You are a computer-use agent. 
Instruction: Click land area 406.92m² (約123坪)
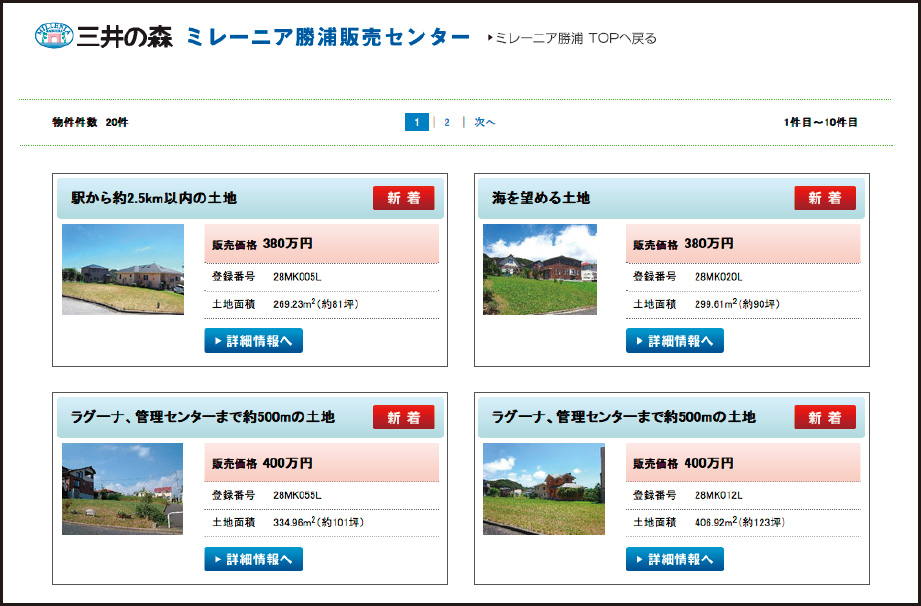tap(740, 522)
